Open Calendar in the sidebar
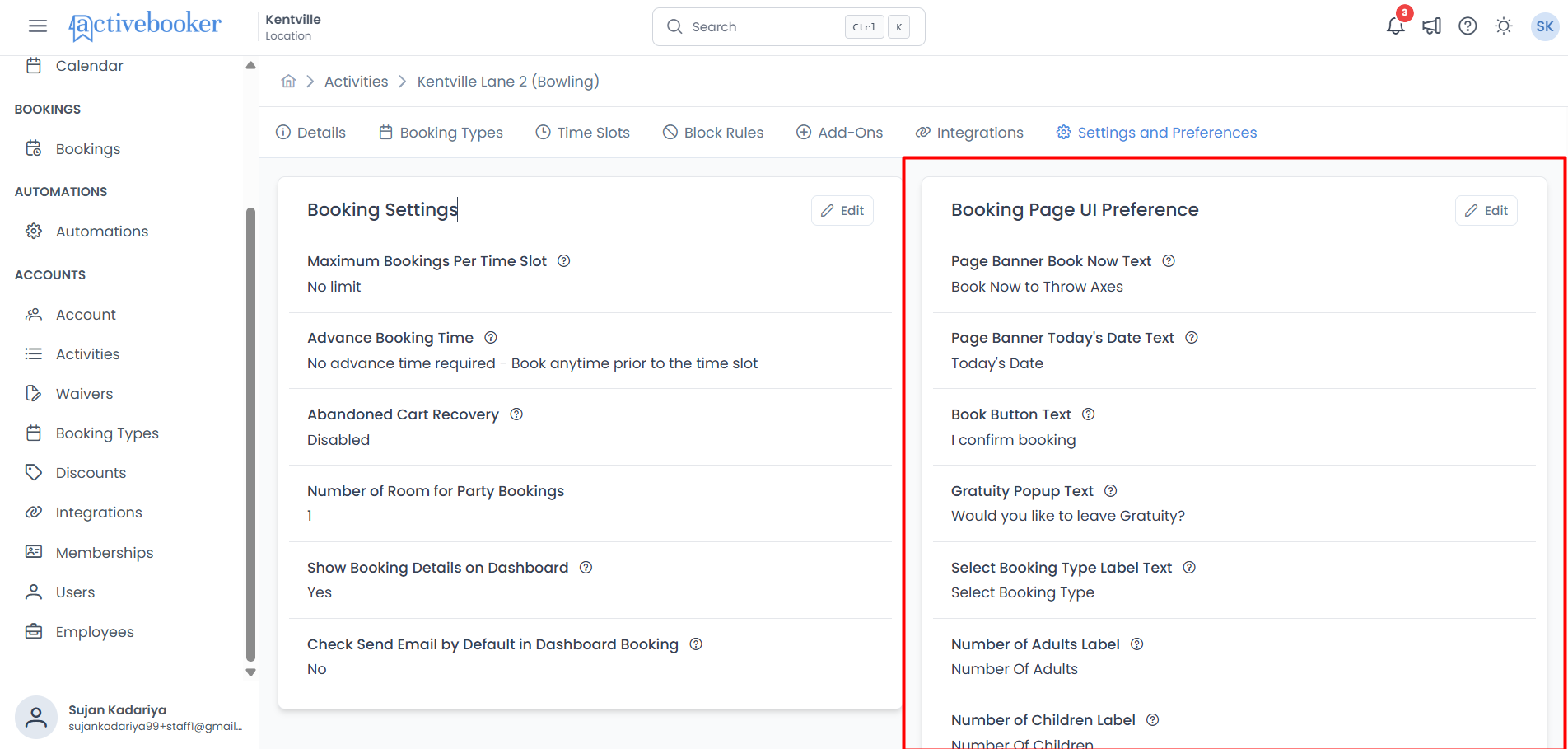1568x749 pixels. point(89,66)
